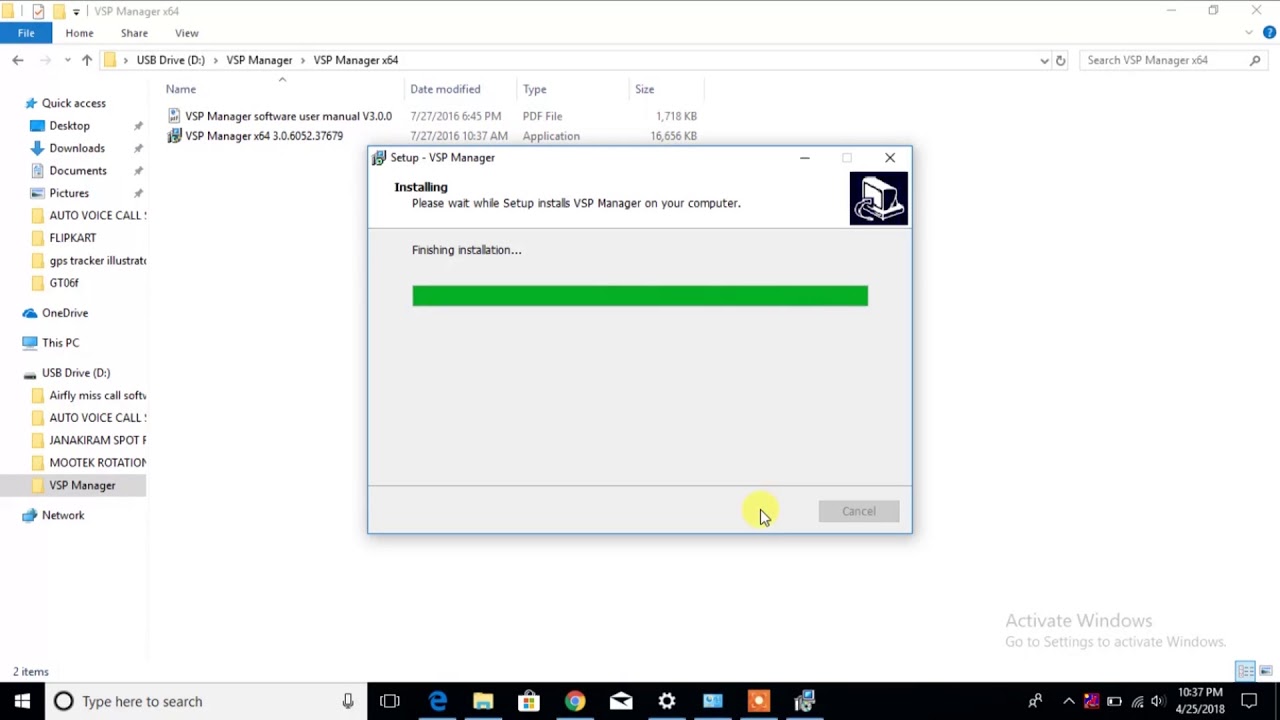The image size is (1280, 720).
Task: Open Desktop in Quick access
Action: [69, 126]
